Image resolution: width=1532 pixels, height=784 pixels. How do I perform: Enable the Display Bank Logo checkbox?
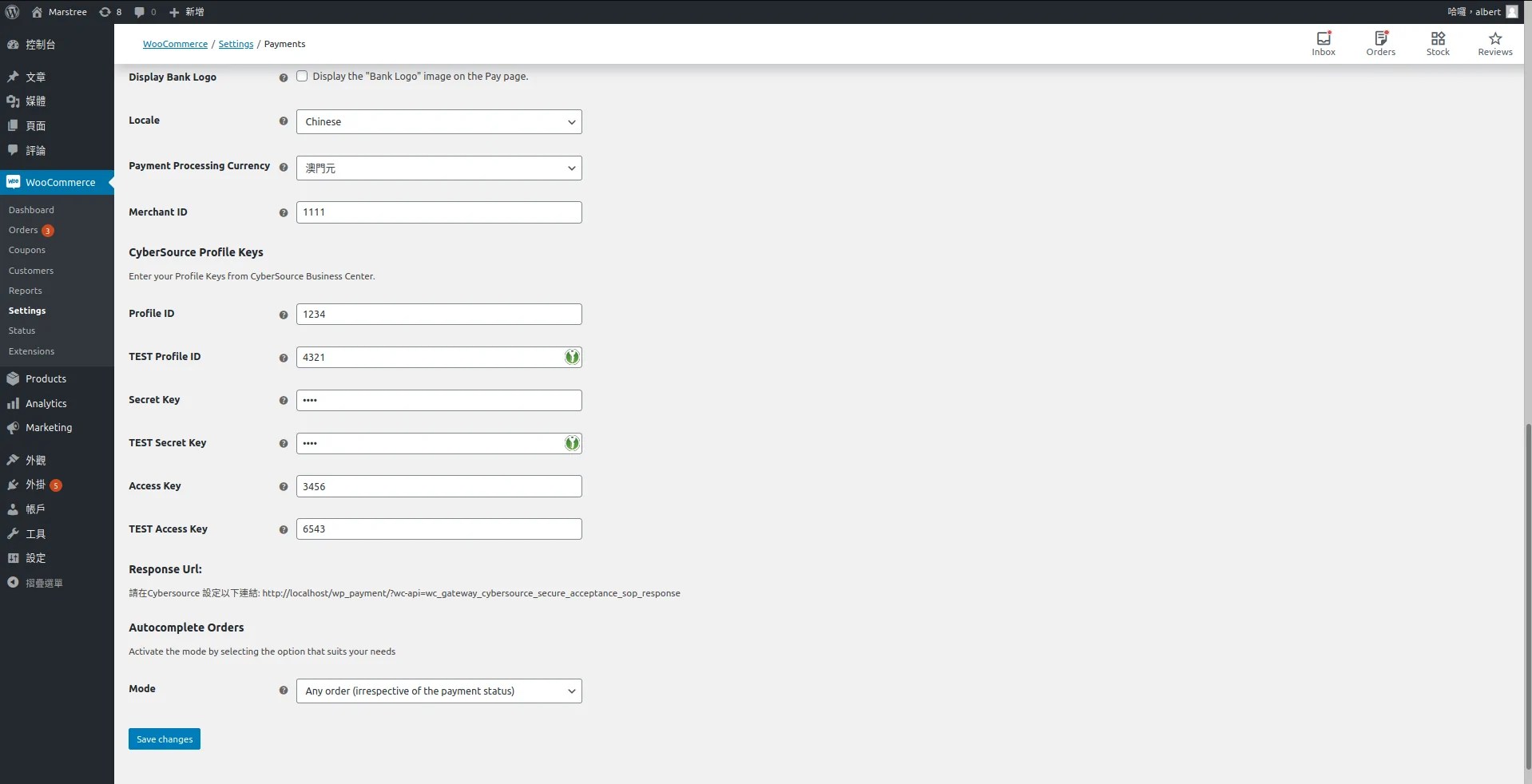click(302, 77)
